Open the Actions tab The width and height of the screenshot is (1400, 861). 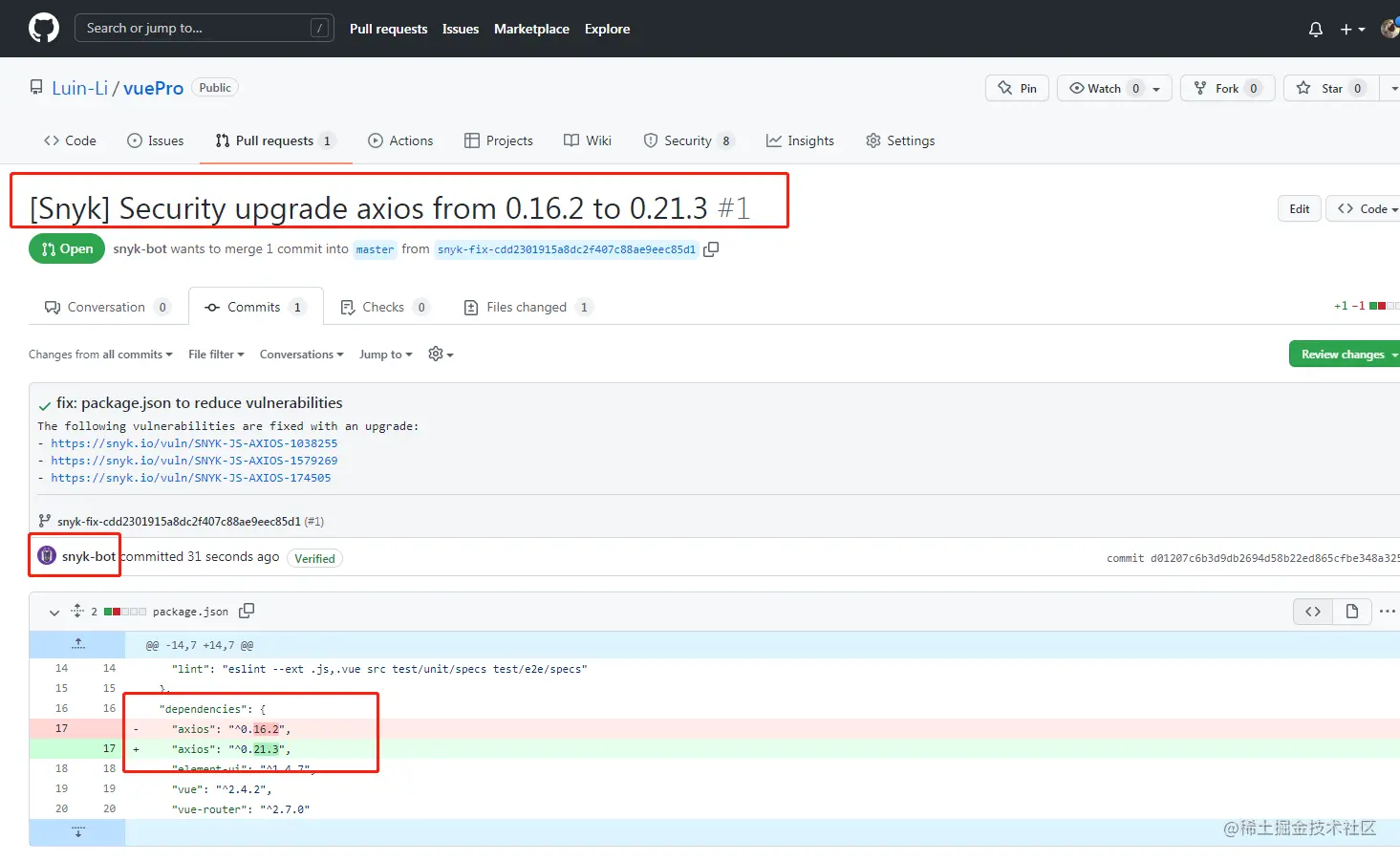coord(400,140)
